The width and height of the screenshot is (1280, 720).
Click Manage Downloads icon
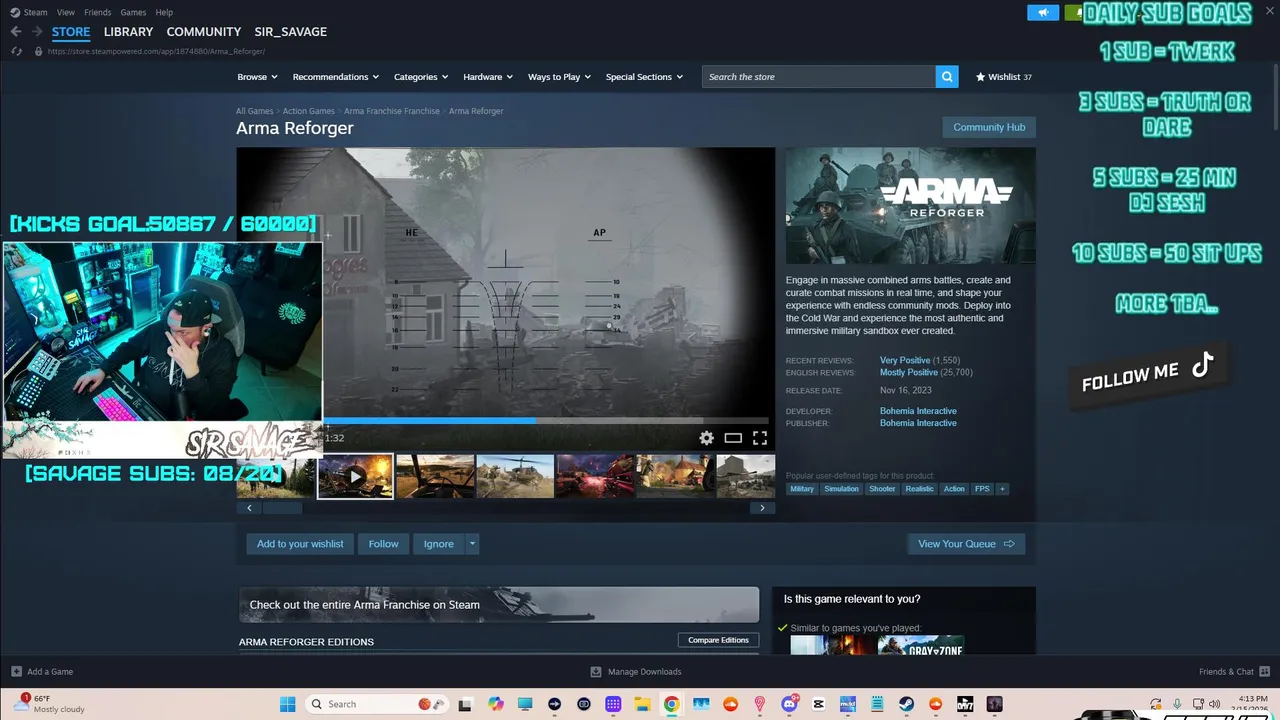pos(596,671)
